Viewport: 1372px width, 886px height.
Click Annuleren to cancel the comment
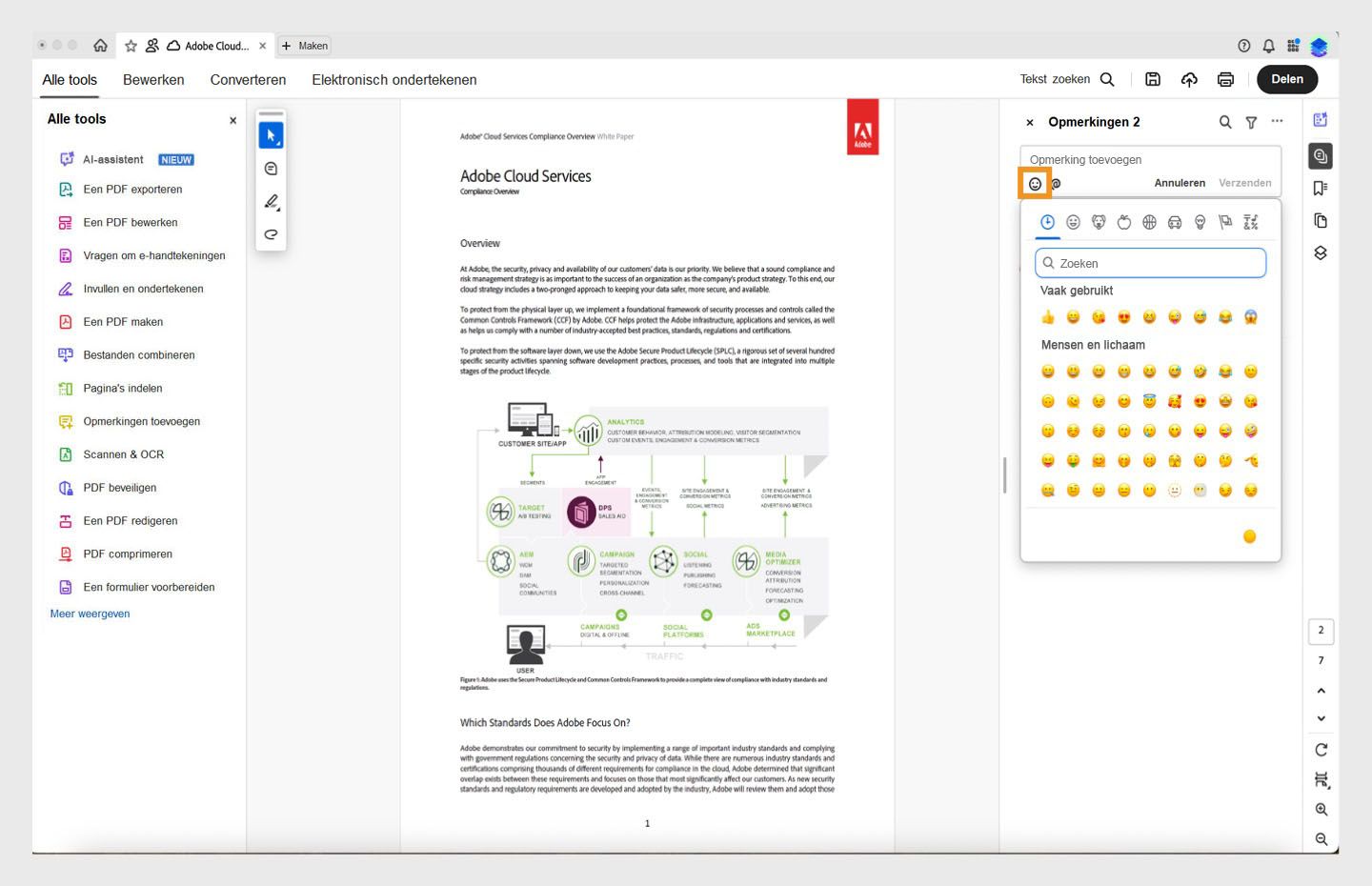pos(1180,183)
